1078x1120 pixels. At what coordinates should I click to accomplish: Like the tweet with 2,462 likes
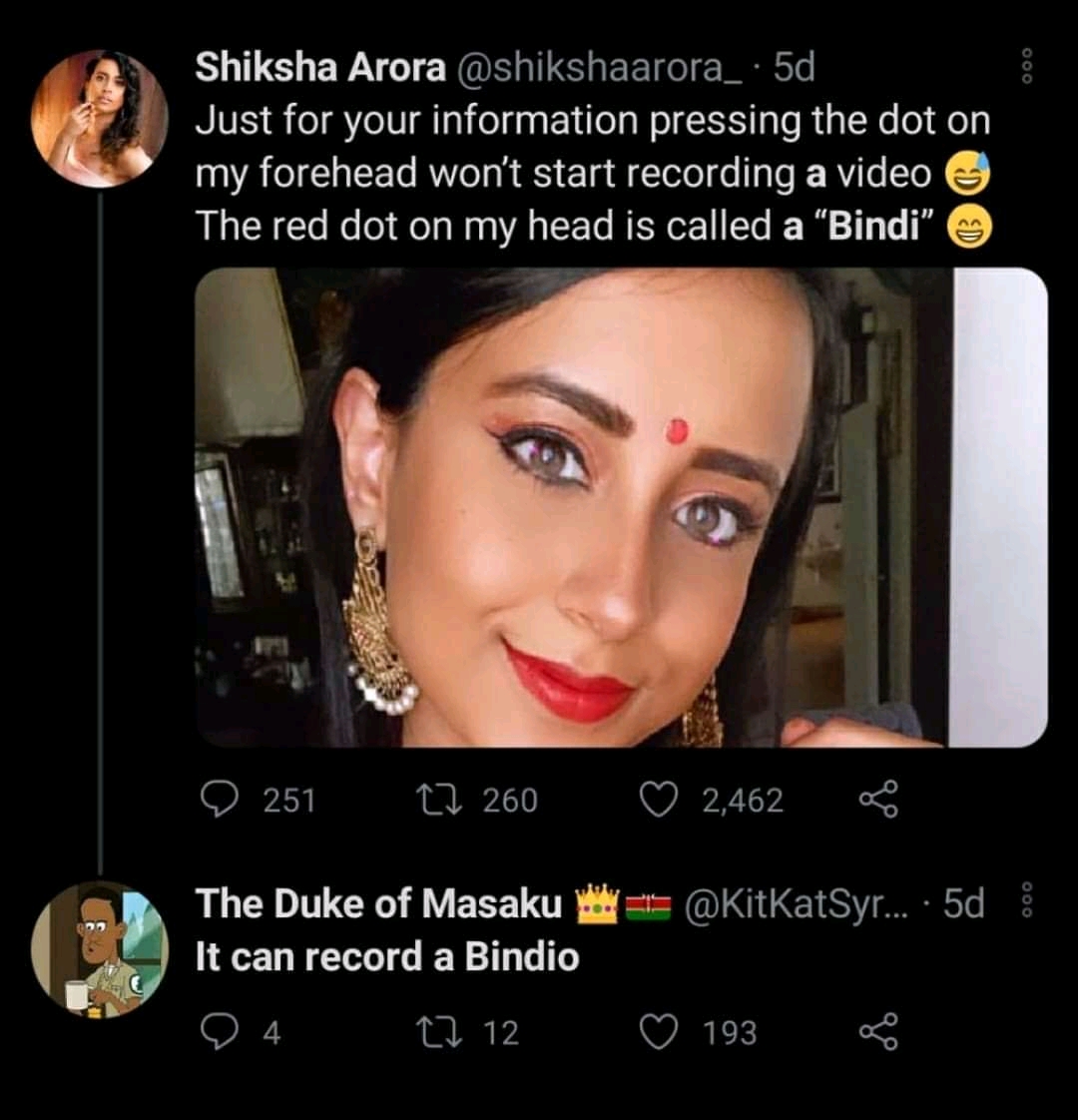point(657,800)
